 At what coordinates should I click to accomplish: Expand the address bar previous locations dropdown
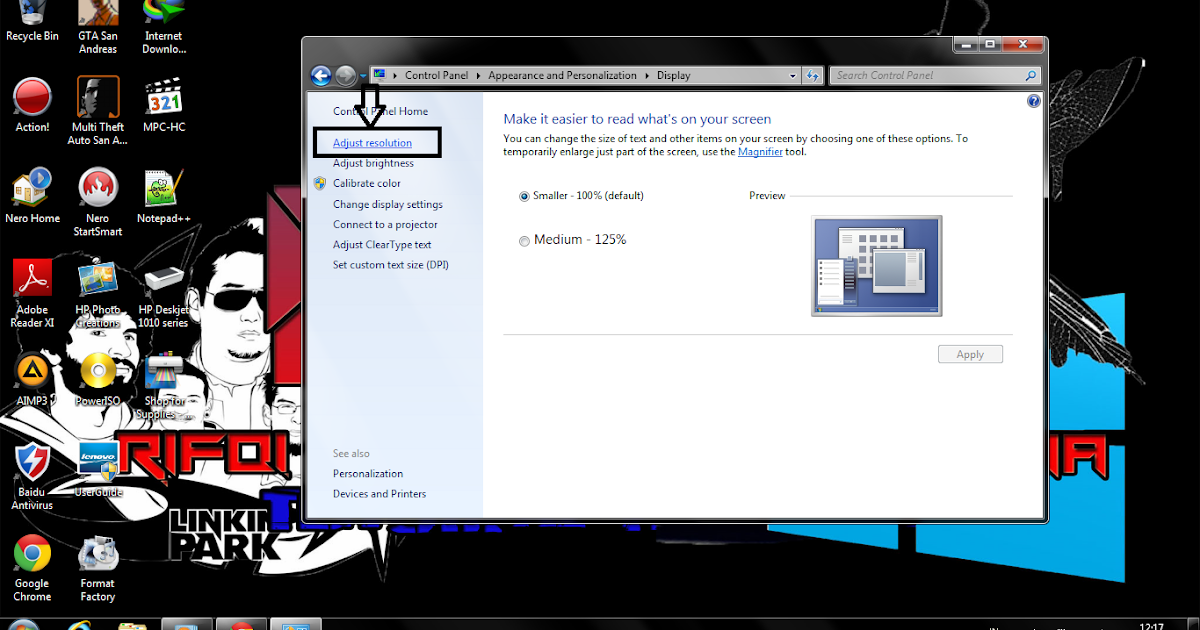[793, 75]
